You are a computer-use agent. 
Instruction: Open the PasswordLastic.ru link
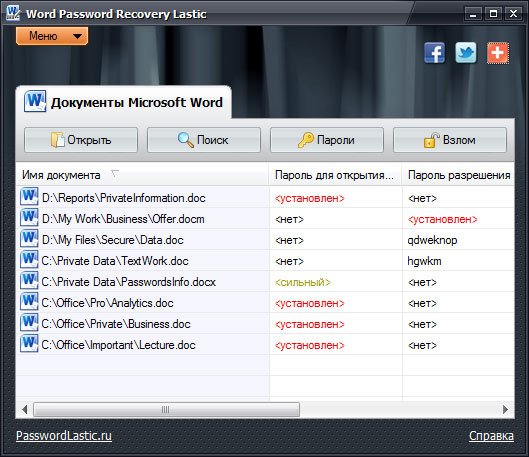coord(64,435)
